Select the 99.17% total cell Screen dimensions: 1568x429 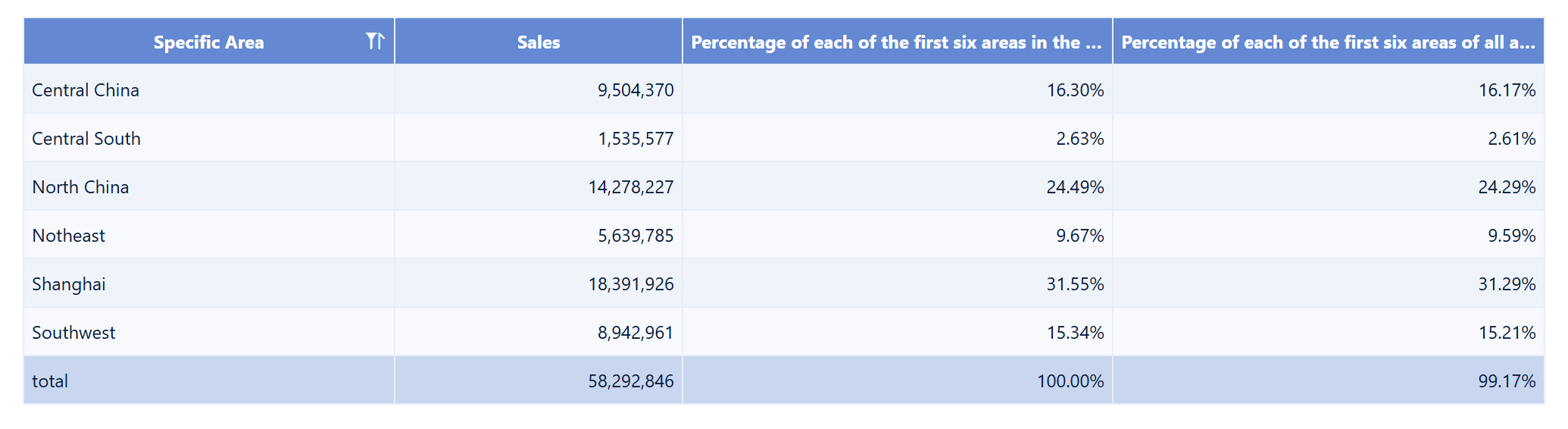(1507, 381)
